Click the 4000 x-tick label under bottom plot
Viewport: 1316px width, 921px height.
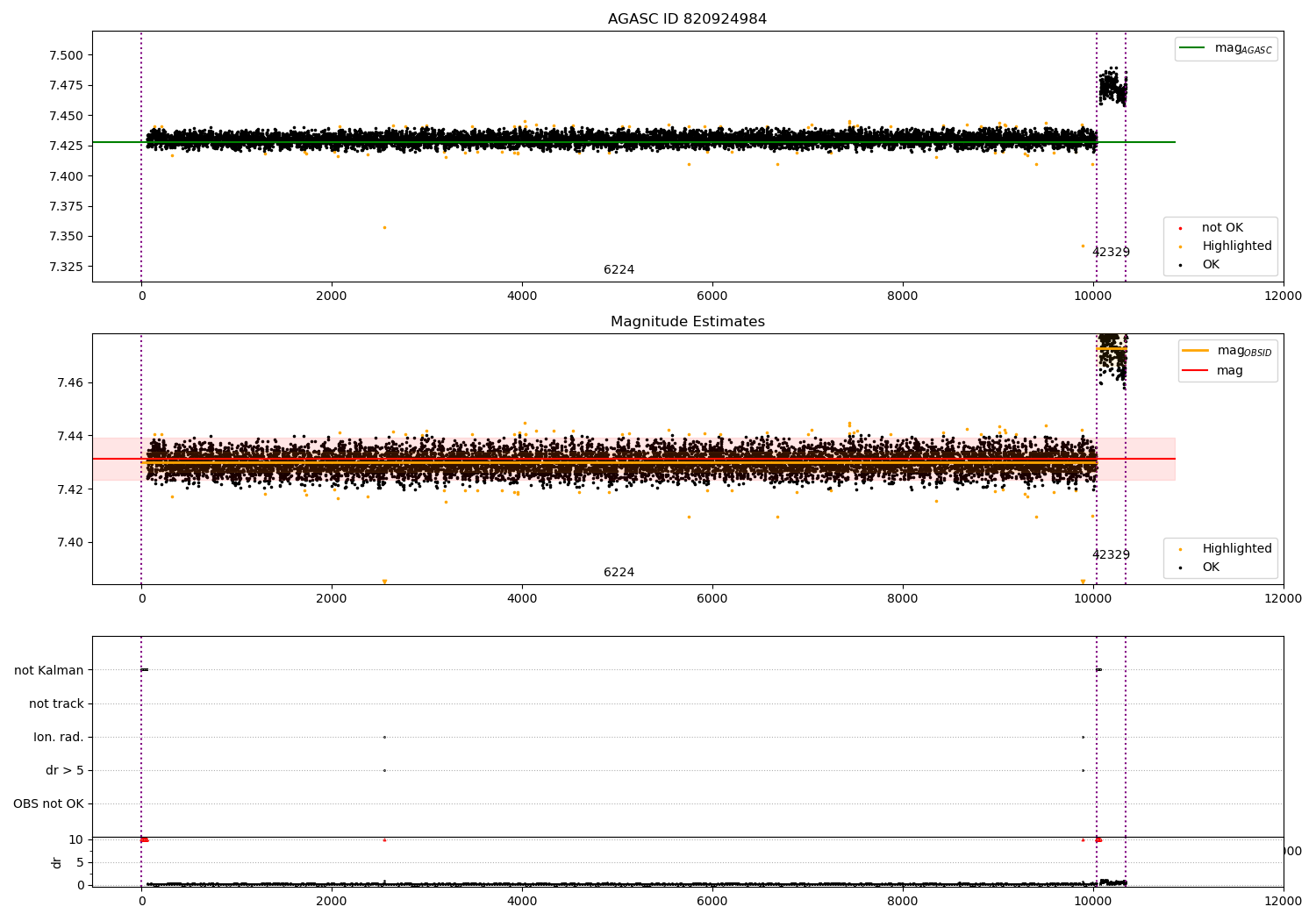[522, 902]
